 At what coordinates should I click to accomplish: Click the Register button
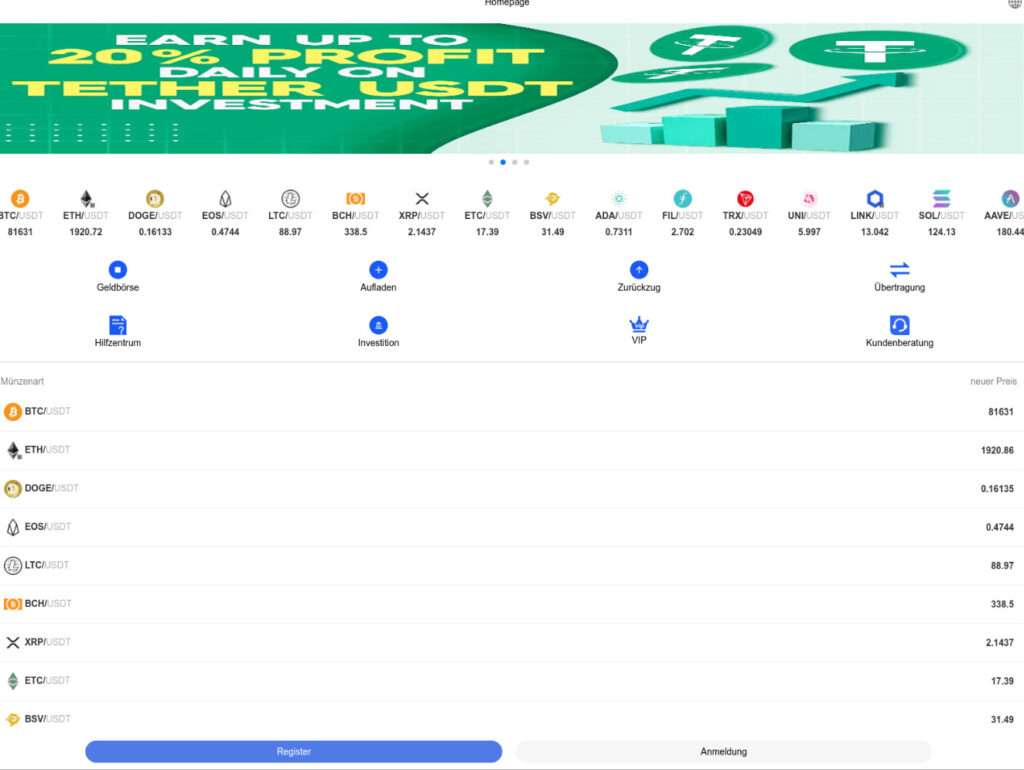pyautogui.click(x=294, y=750)
